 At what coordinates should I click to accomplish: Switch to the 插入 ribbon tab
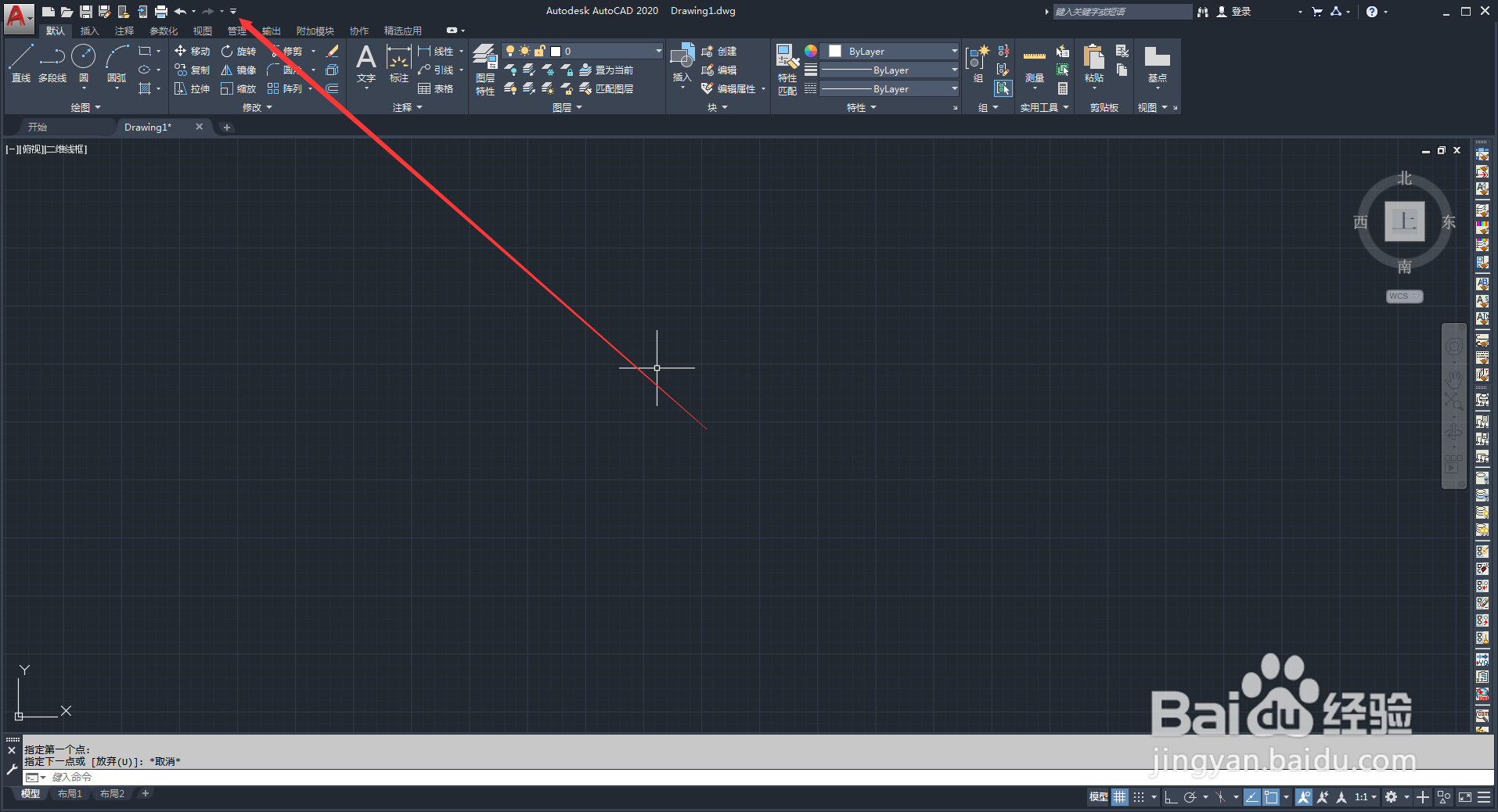point(90,31)
